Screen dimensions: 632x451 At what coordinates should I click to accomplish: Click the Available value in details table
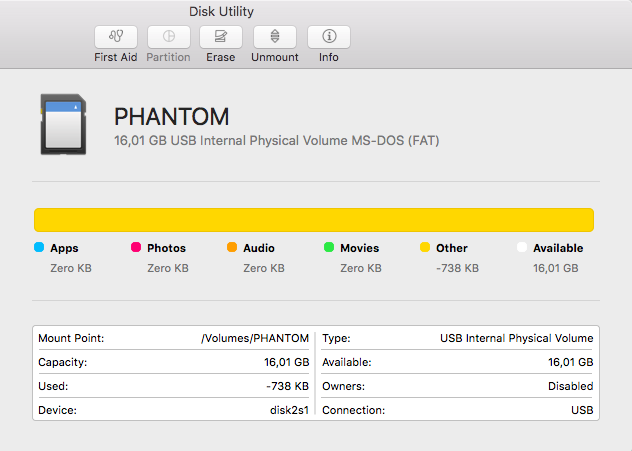(x=571, y=362)
